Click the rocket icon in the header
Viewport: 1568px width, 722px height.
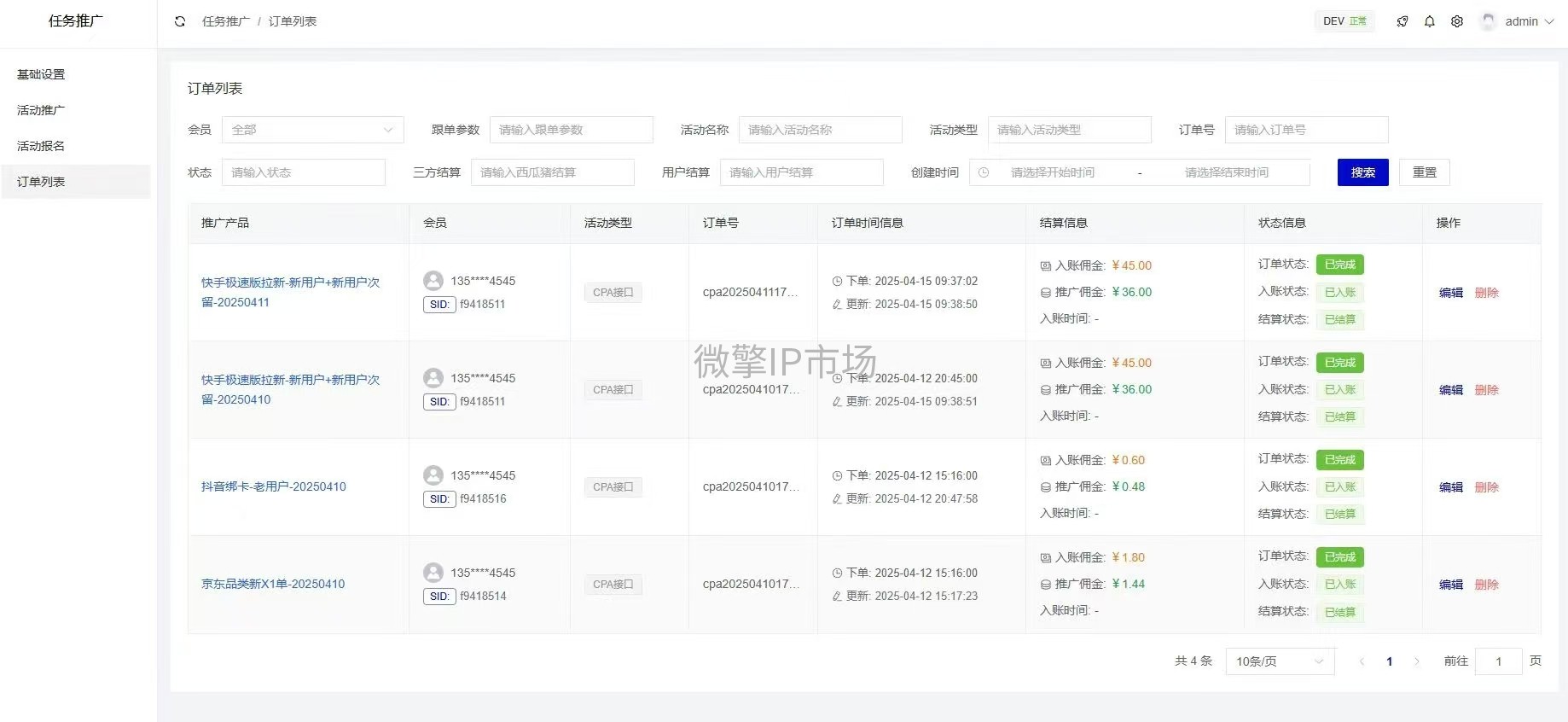[x=1402, y=21]
